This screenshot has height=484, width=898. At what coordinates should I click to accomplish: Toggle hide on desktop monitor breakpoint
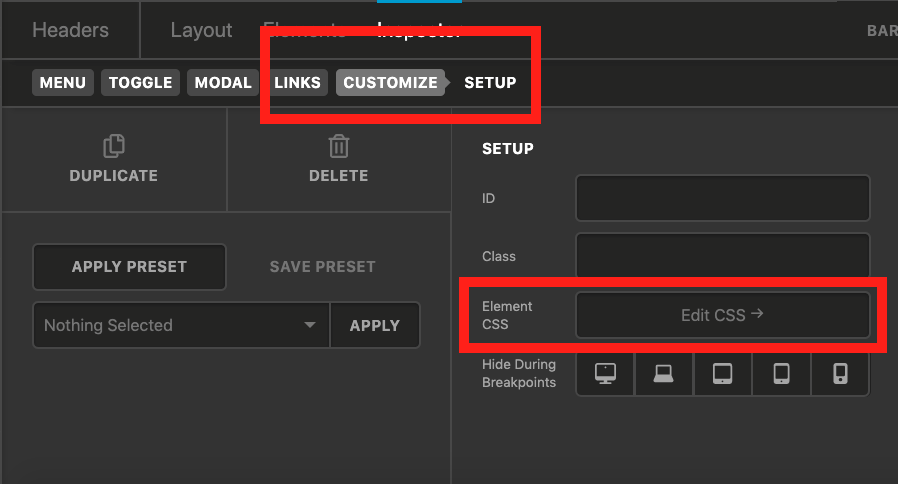point(605,373)
